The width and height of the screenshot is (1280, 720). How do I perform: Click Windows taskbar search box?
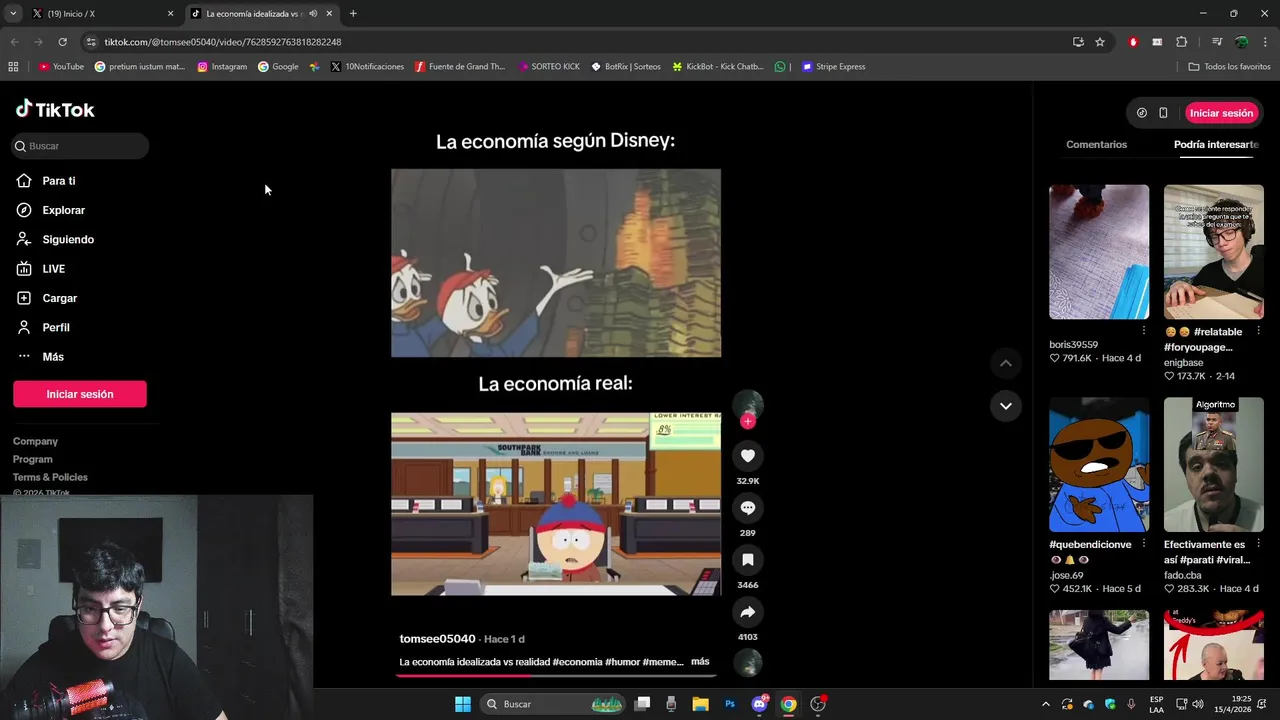(x=552, y=704)
